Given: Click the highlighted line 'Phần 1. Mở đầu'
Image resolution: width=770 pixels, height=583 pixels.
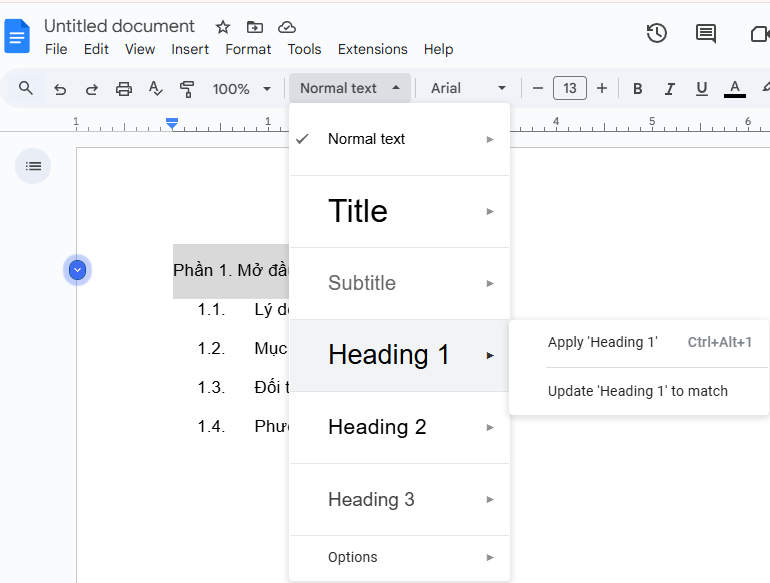Looking at the screenshot, I should click(231, 271).
